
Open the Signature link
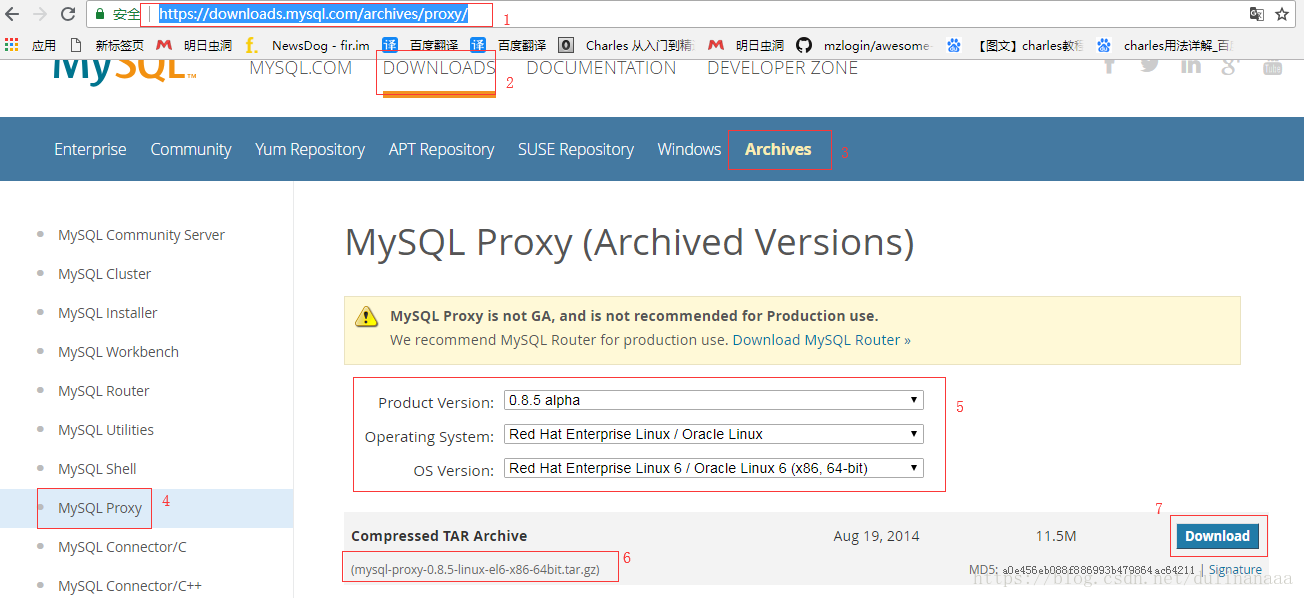(1235, 570)
